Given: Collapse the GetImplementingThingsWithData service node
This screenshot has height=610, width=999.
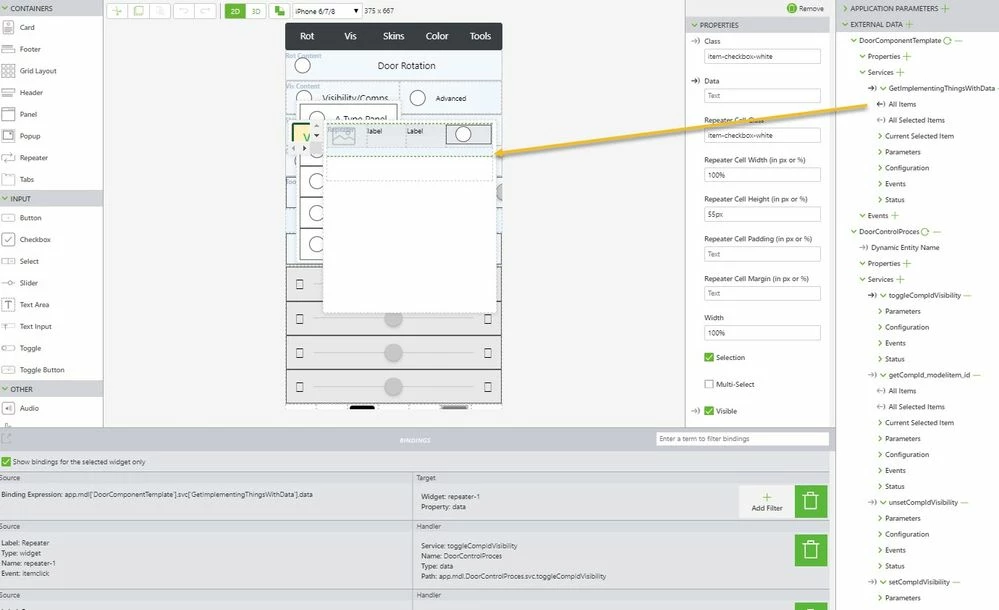Looking at the screenshot, I should point(883,88).
